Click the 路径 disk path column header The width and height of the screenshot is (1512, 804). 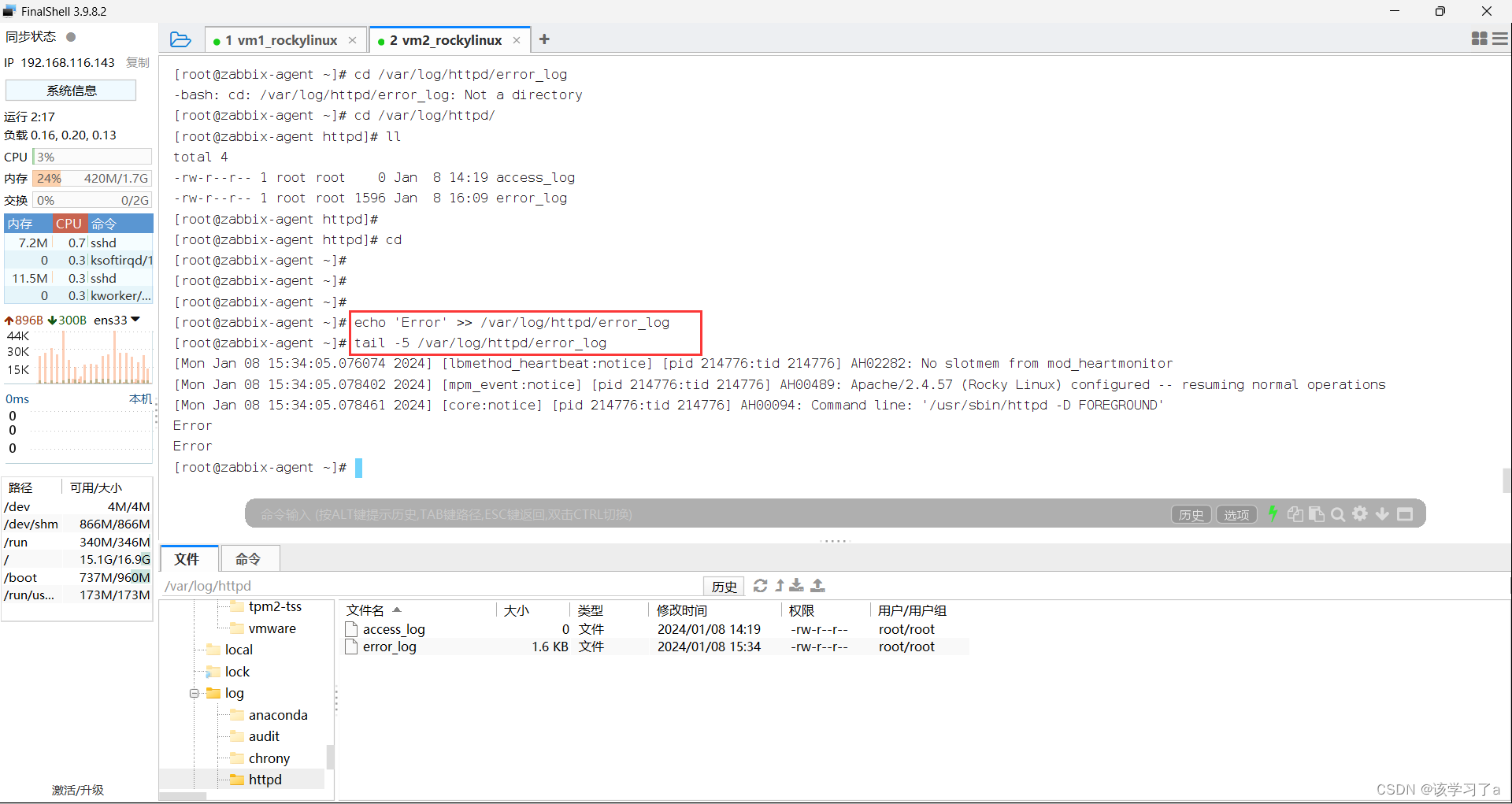click(20, 487)
